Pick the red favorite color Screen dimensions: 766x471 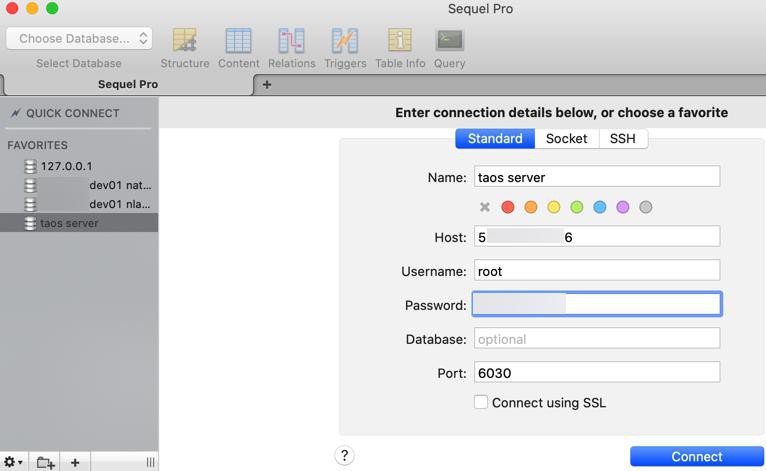[x=508, y=207]
